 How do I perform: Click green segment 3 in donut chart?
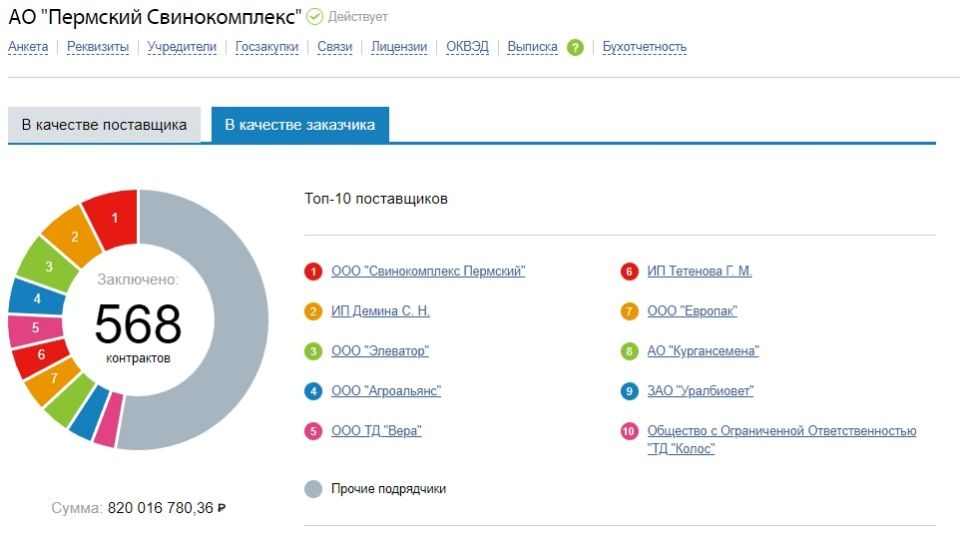[x=47, y=266]
